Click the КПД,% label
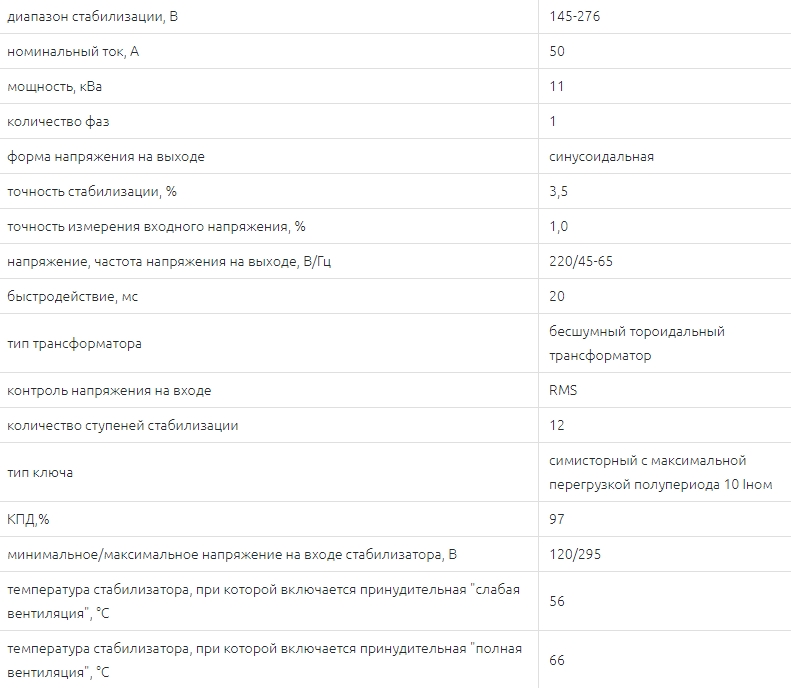 point(28,520)
